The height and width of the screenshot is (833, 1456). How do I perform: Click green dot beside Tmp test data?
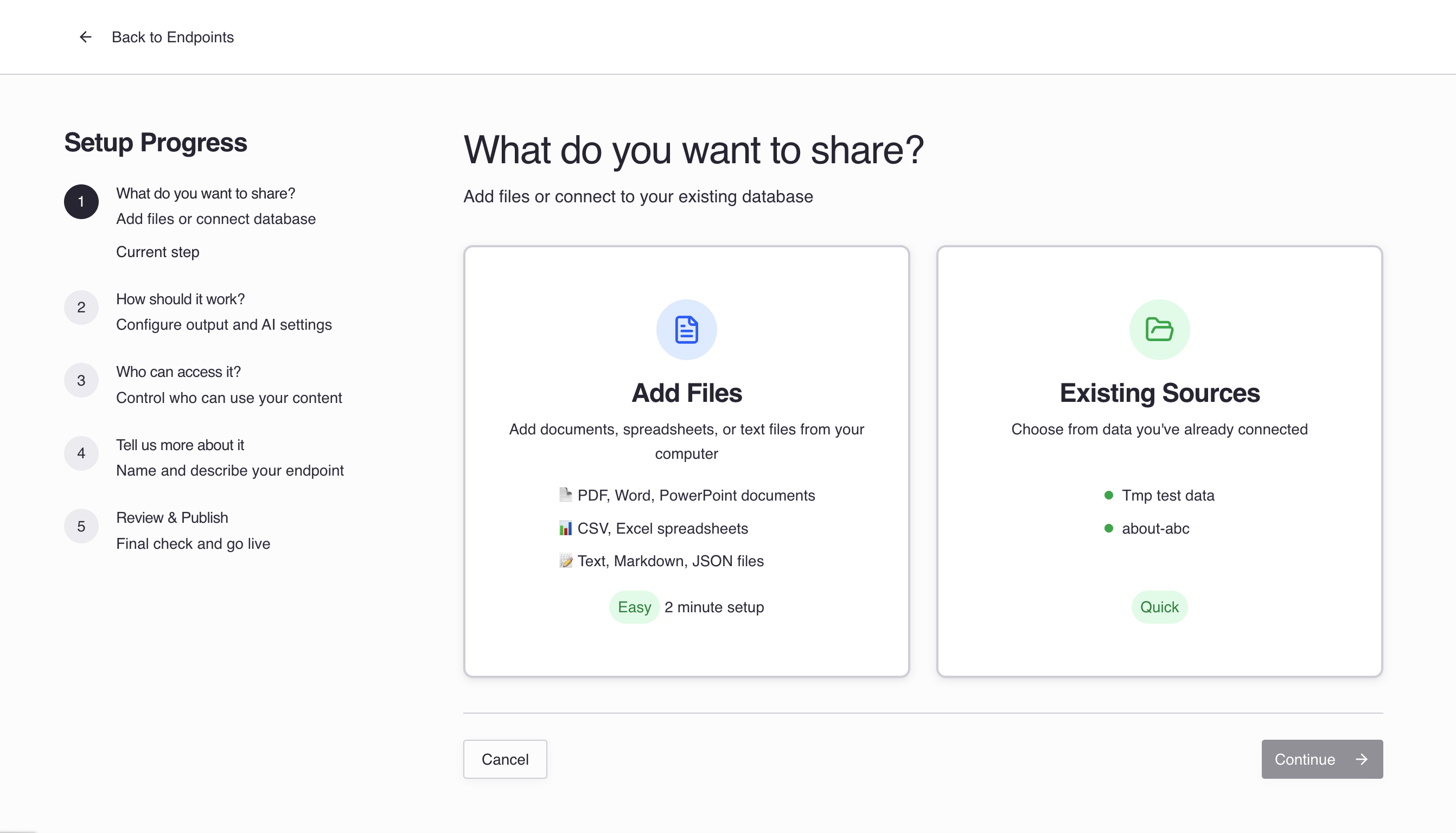[x=1108, y=495]
